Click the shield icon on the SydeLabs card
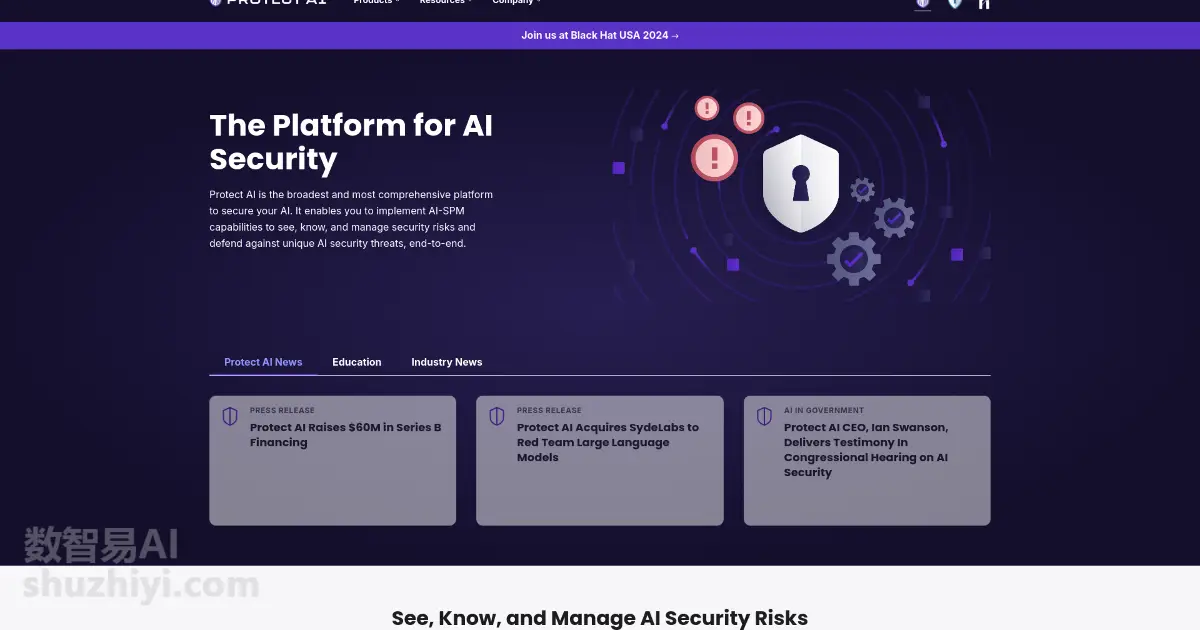This screenshot has width=1200, height=630. click(497, 416)
